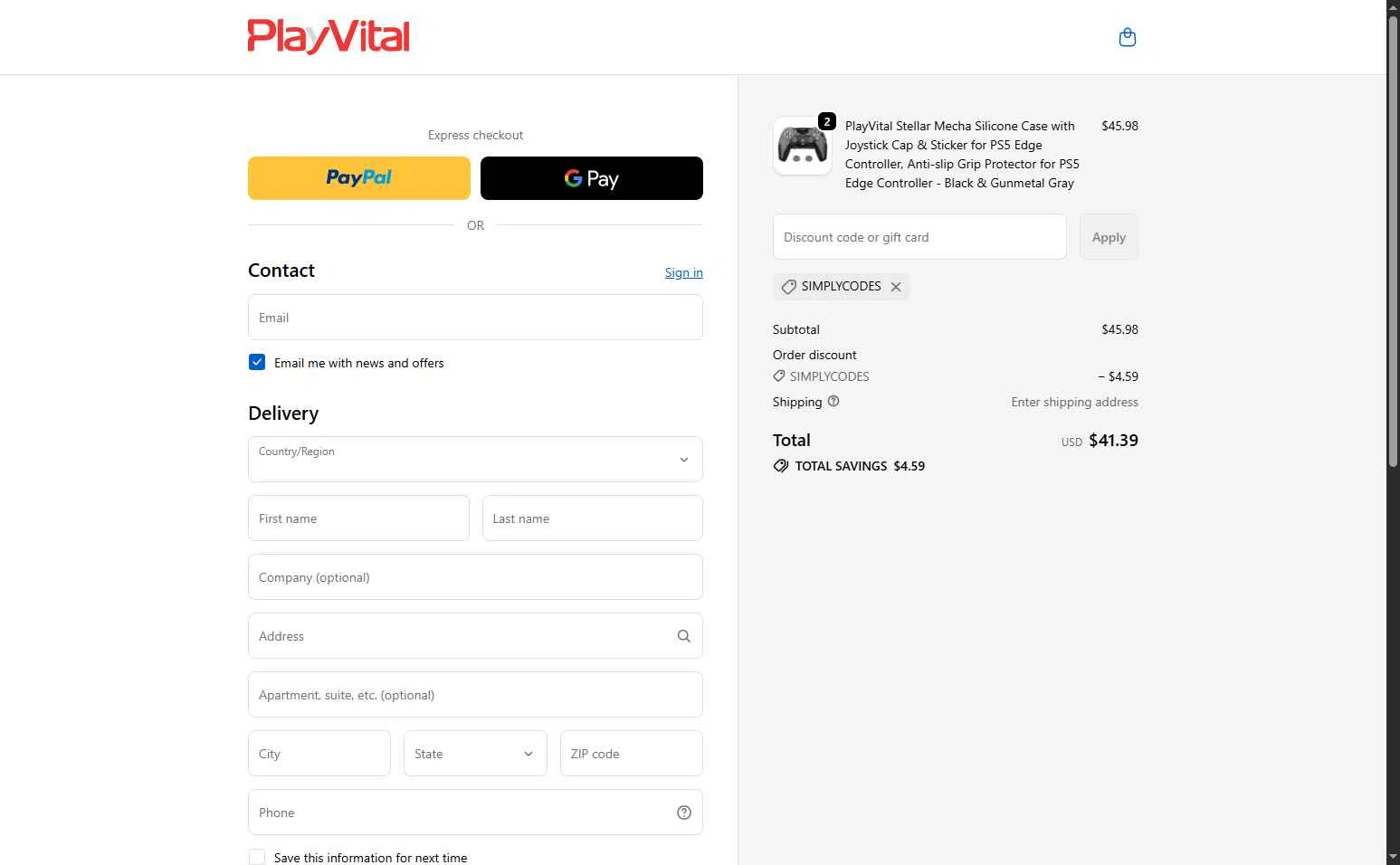This screenshot has height=865, width=1400.
Task: Click the Enter shipping address text
Action: [1074, 402]
